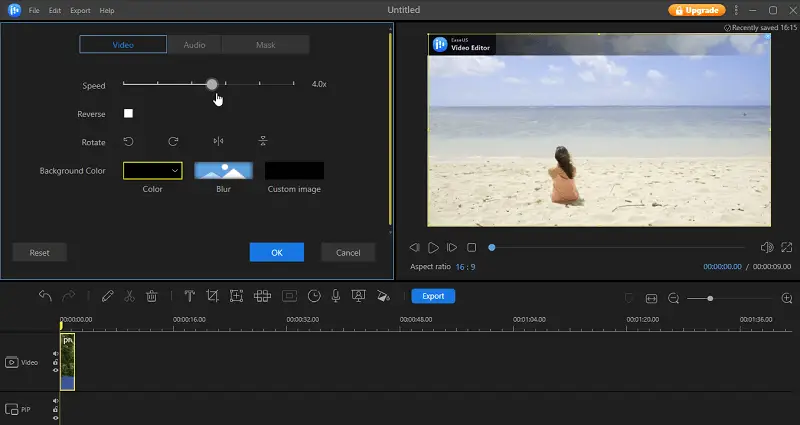Click the blue Export button

coord(433,296)
